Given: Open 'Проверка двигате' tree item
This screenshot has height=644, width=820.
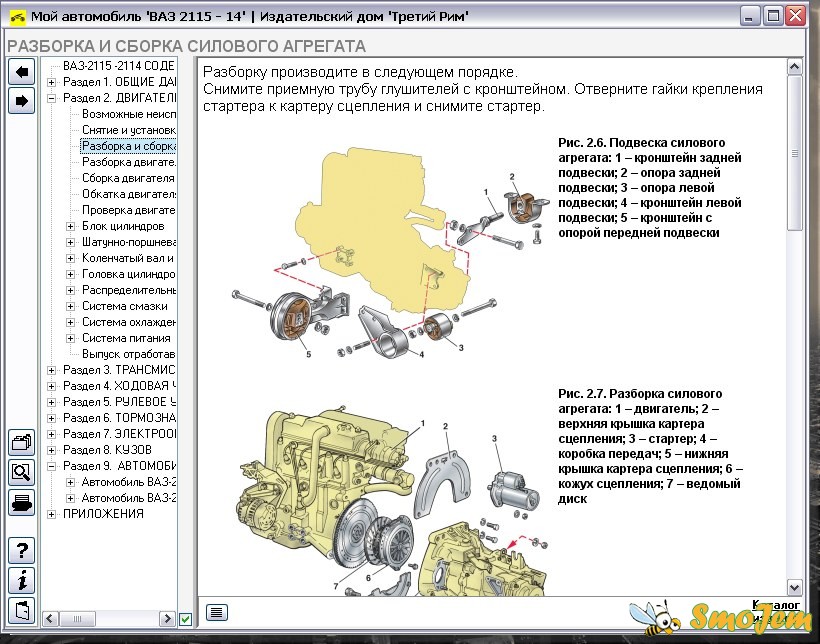Looking at the screenshot, I should 129,210.
